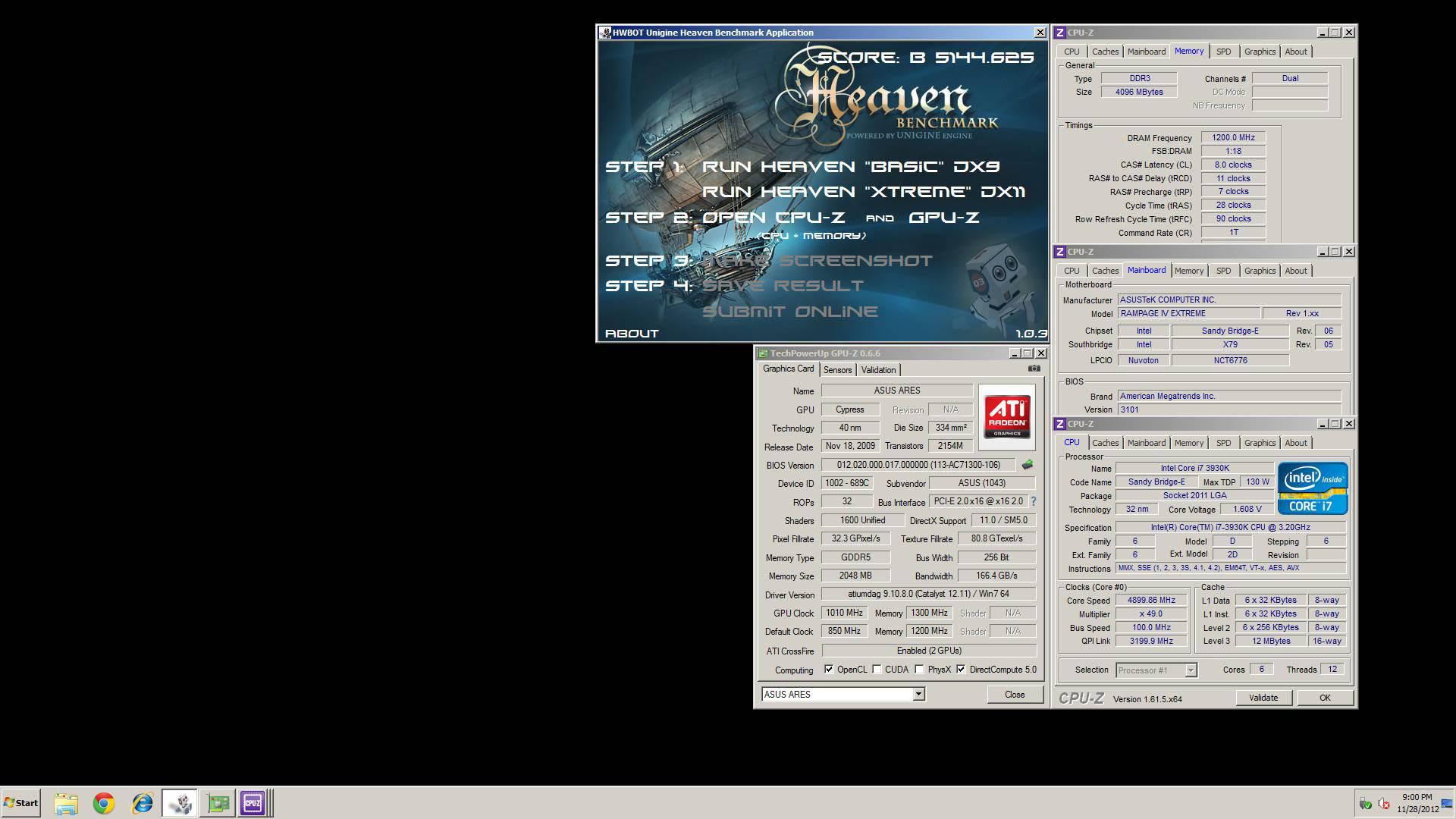1456x819 pixels.
Task: Open the Graphics Card tab in GPU-Z
Action: 788,369
